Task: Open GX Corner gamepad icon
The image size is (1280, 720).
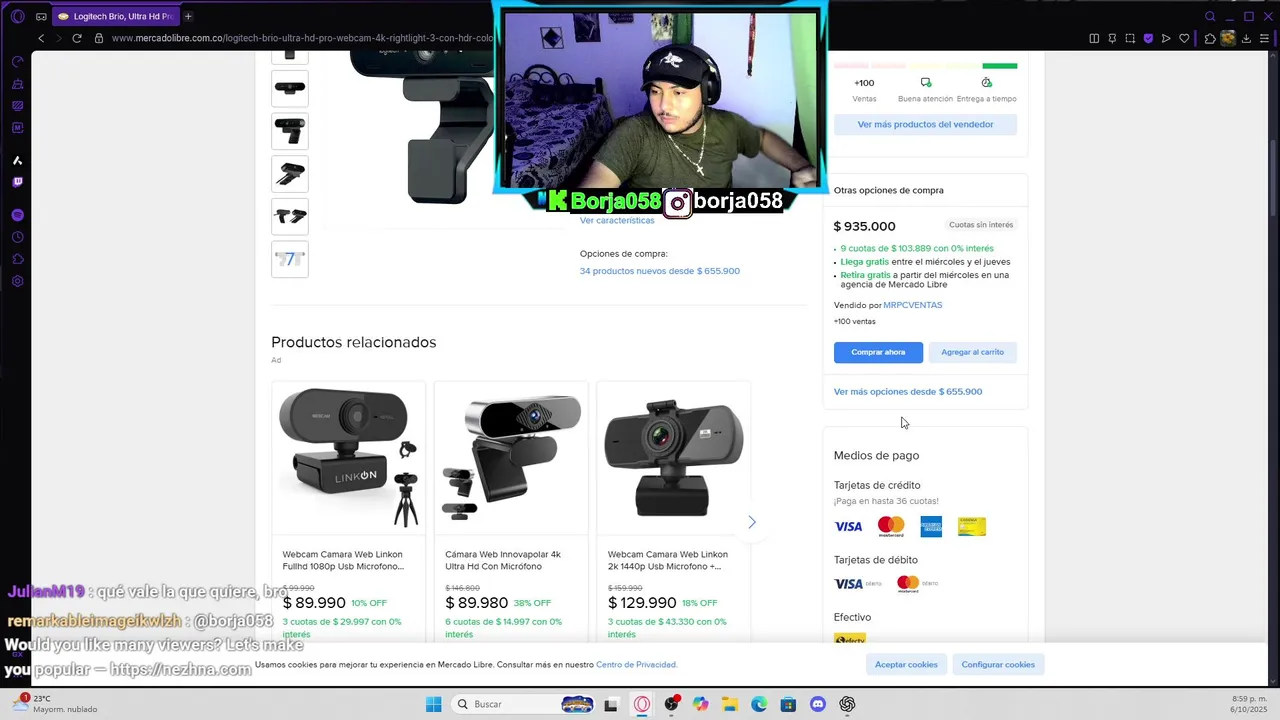Action: 41,16
